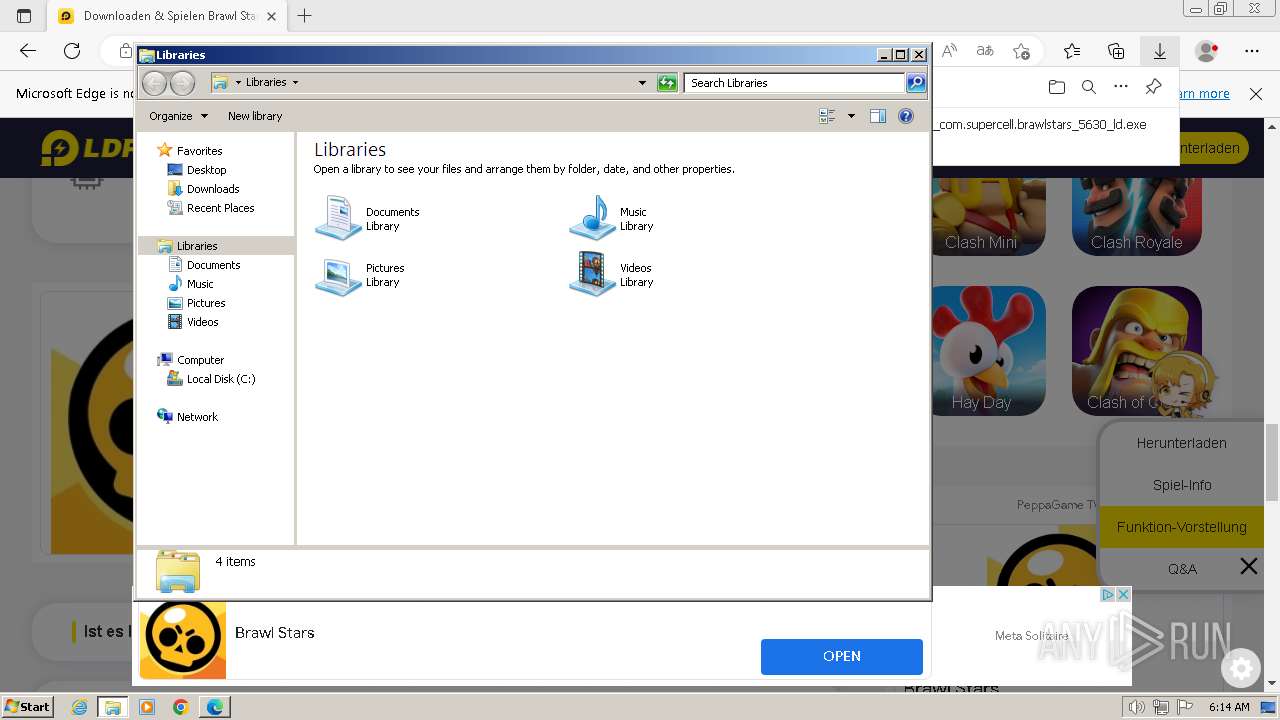Select Computer in the navigation pane

200,360
